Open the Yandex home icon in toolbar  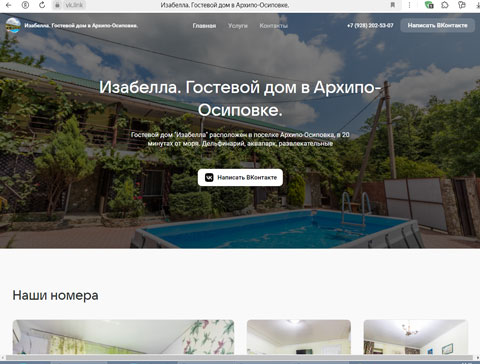25,5
